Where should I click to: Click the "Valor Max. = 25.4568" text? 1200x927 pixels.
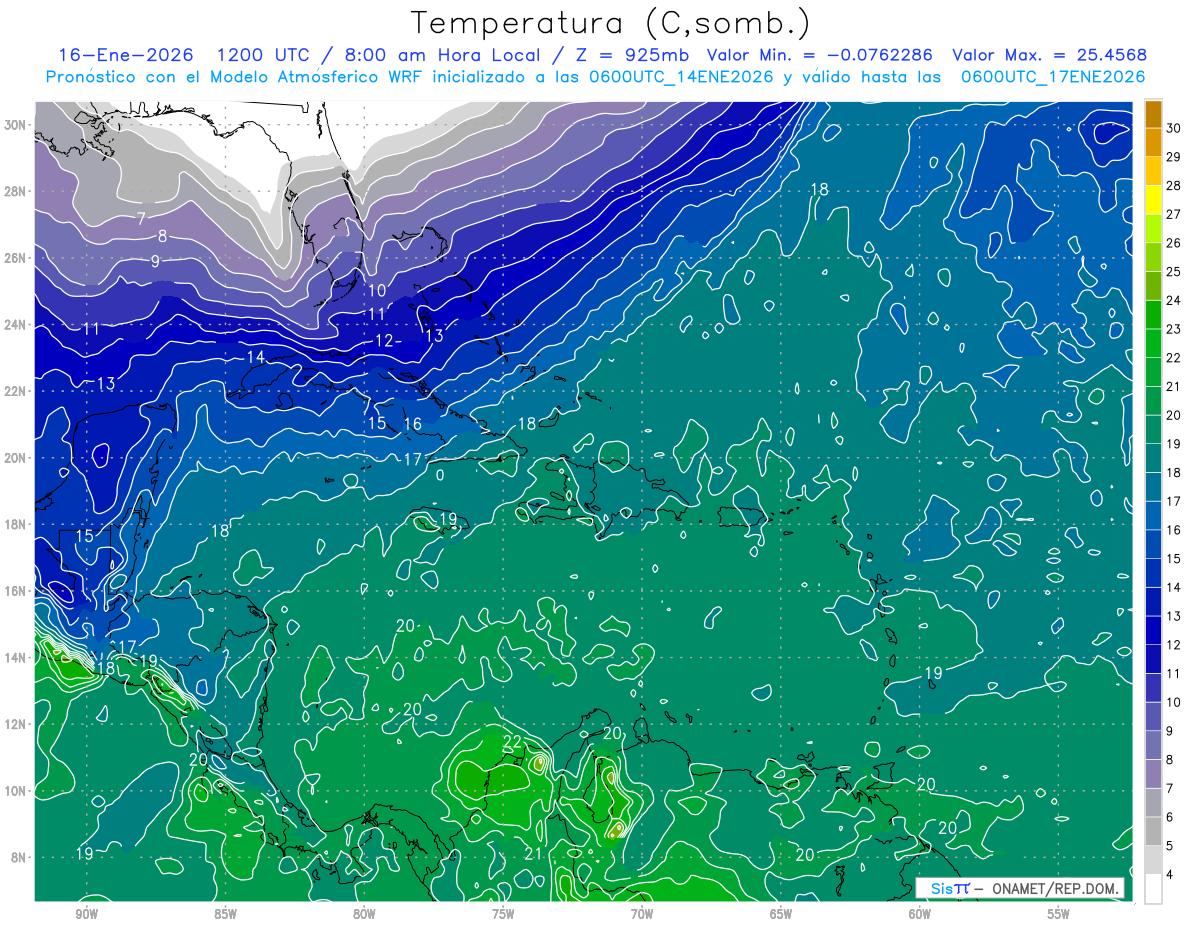(1050, 55)
